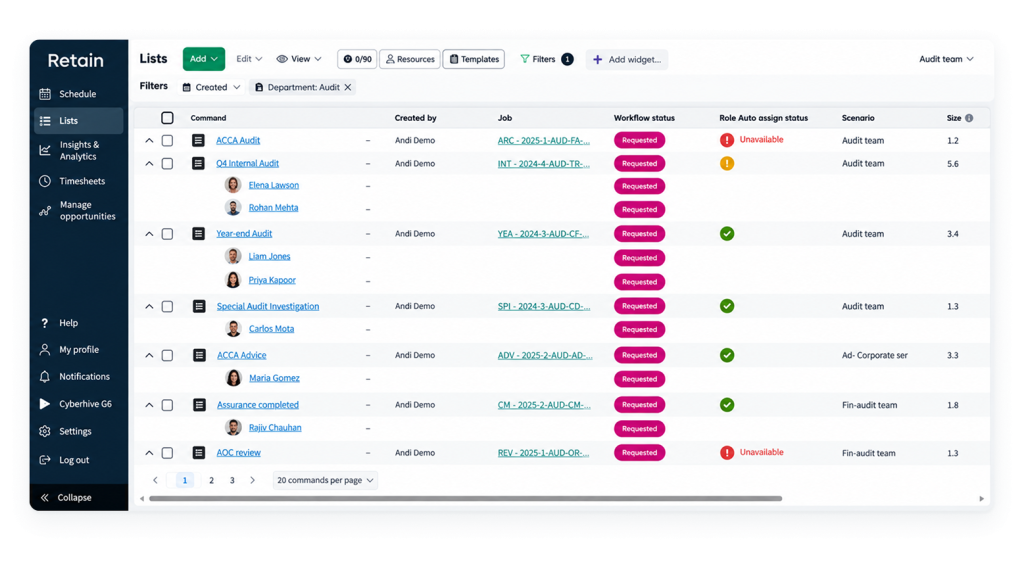Open the Created filter dropdown

[211, 87]
